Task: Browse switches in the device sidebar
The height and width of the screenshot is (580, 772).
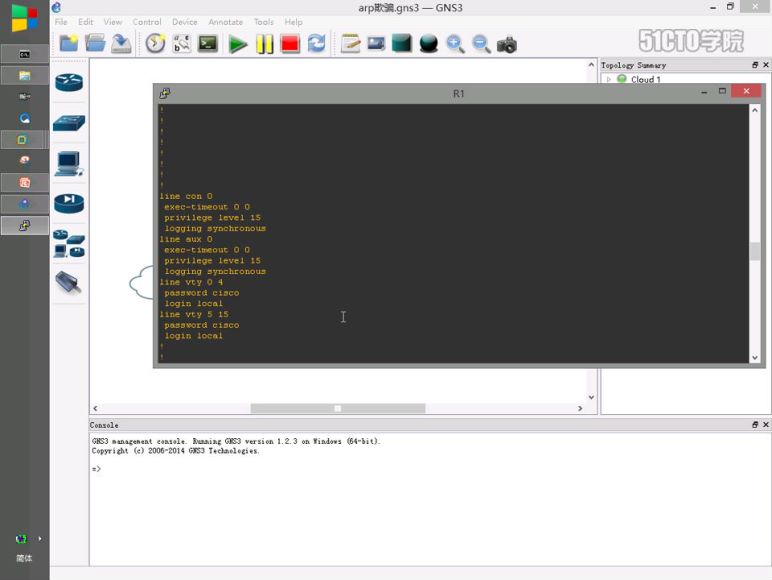Action: point(69,124)
